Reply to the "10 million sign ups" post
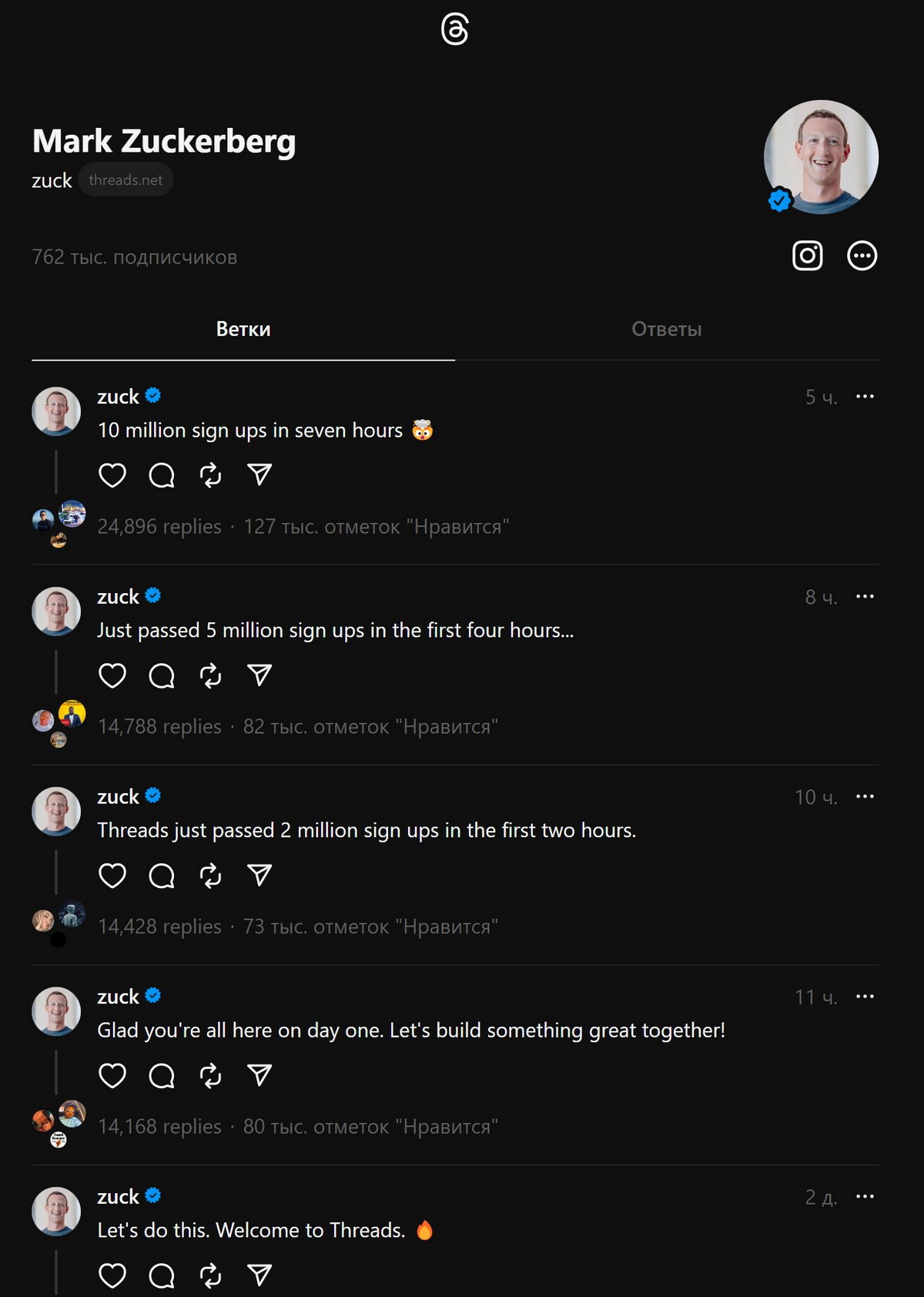 tap(162, 475)
